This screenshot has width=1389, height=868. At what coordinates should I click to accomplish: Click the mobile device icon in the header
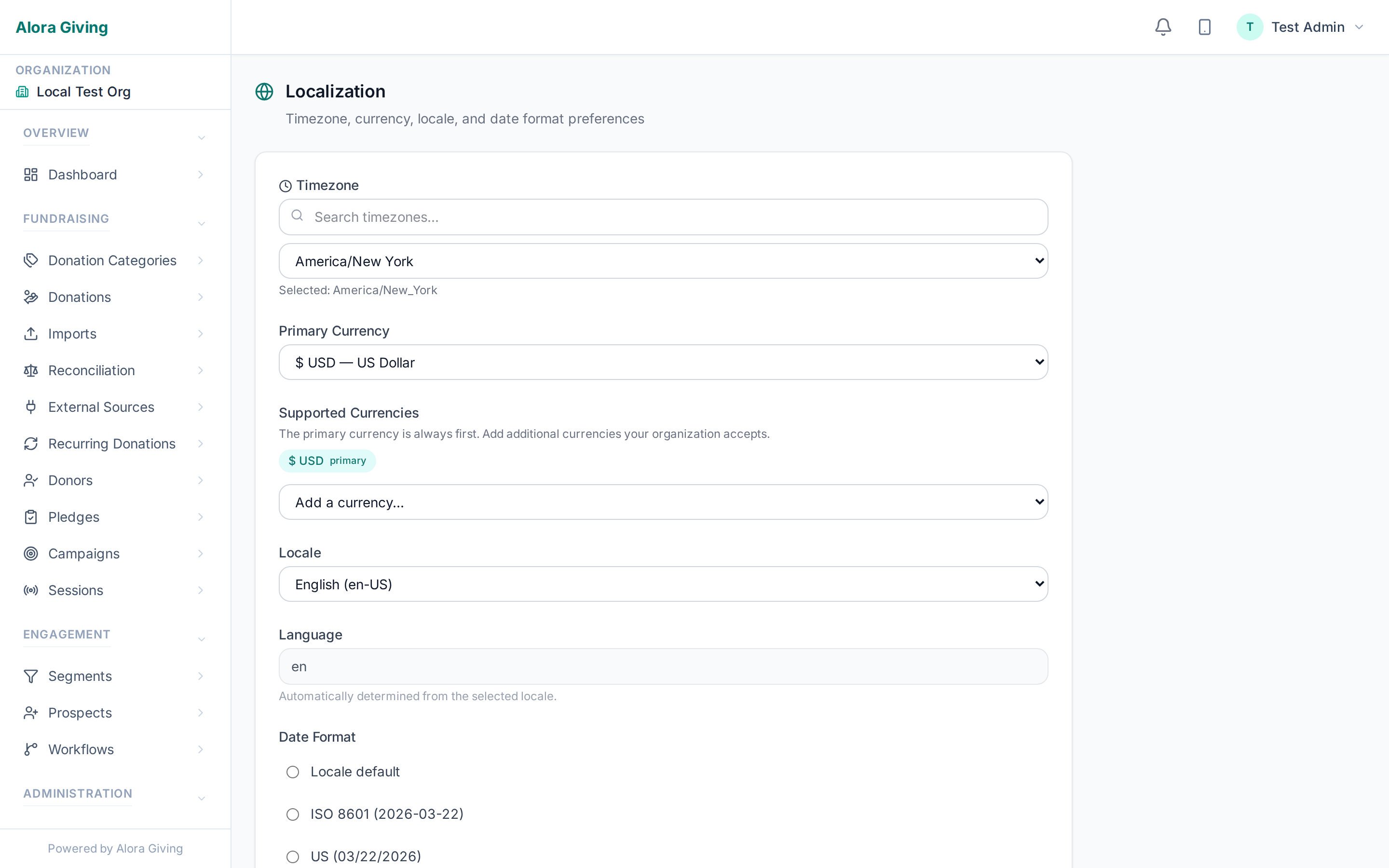(x=1204, y=27)
